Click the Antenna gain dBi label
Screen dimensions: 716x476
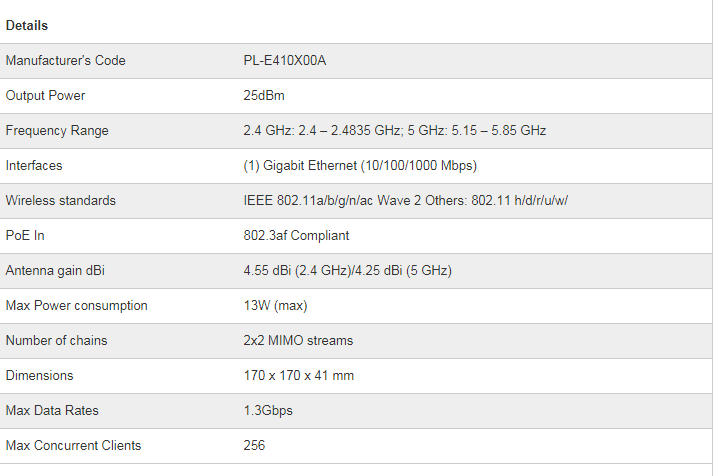(x=57, y=271)
